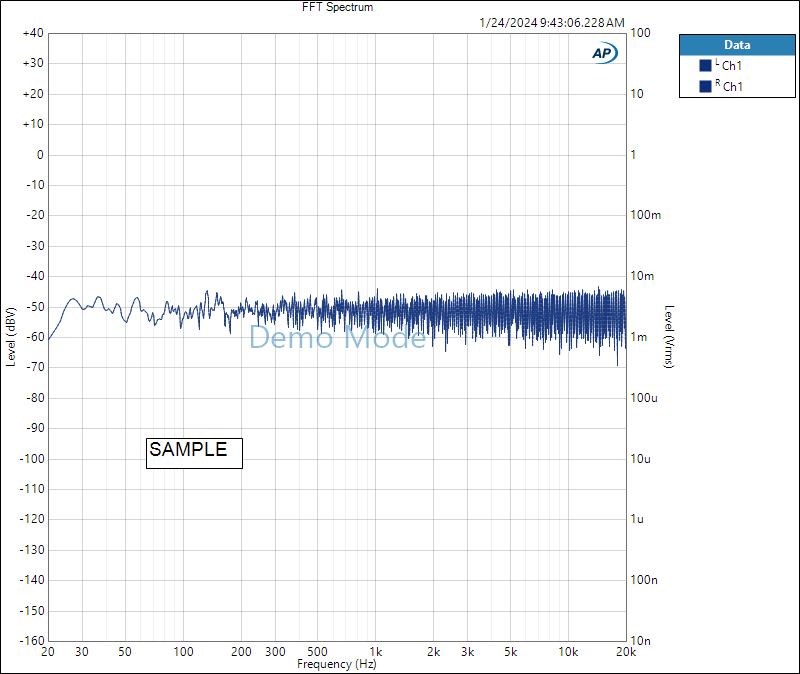Click the 1u tick label on Vrms axis
800x674 pixels.
637,519
